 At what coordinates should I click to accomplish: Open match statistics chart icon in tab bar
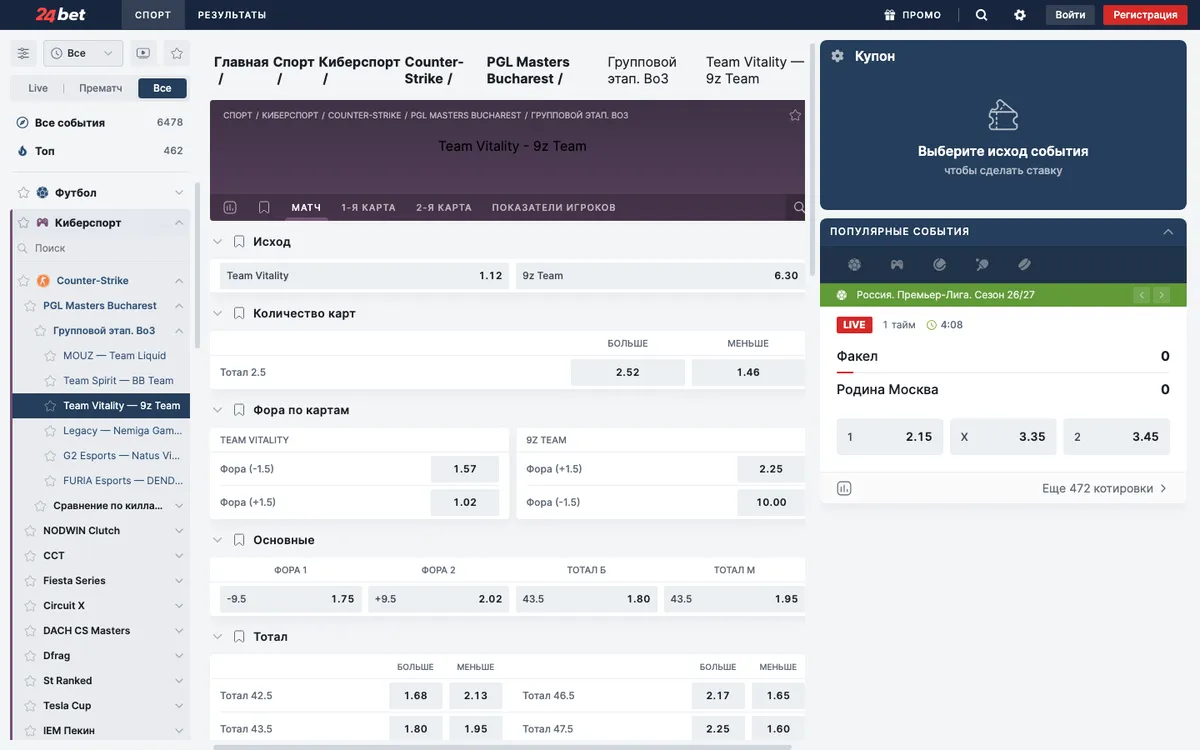tap(230, 207)
